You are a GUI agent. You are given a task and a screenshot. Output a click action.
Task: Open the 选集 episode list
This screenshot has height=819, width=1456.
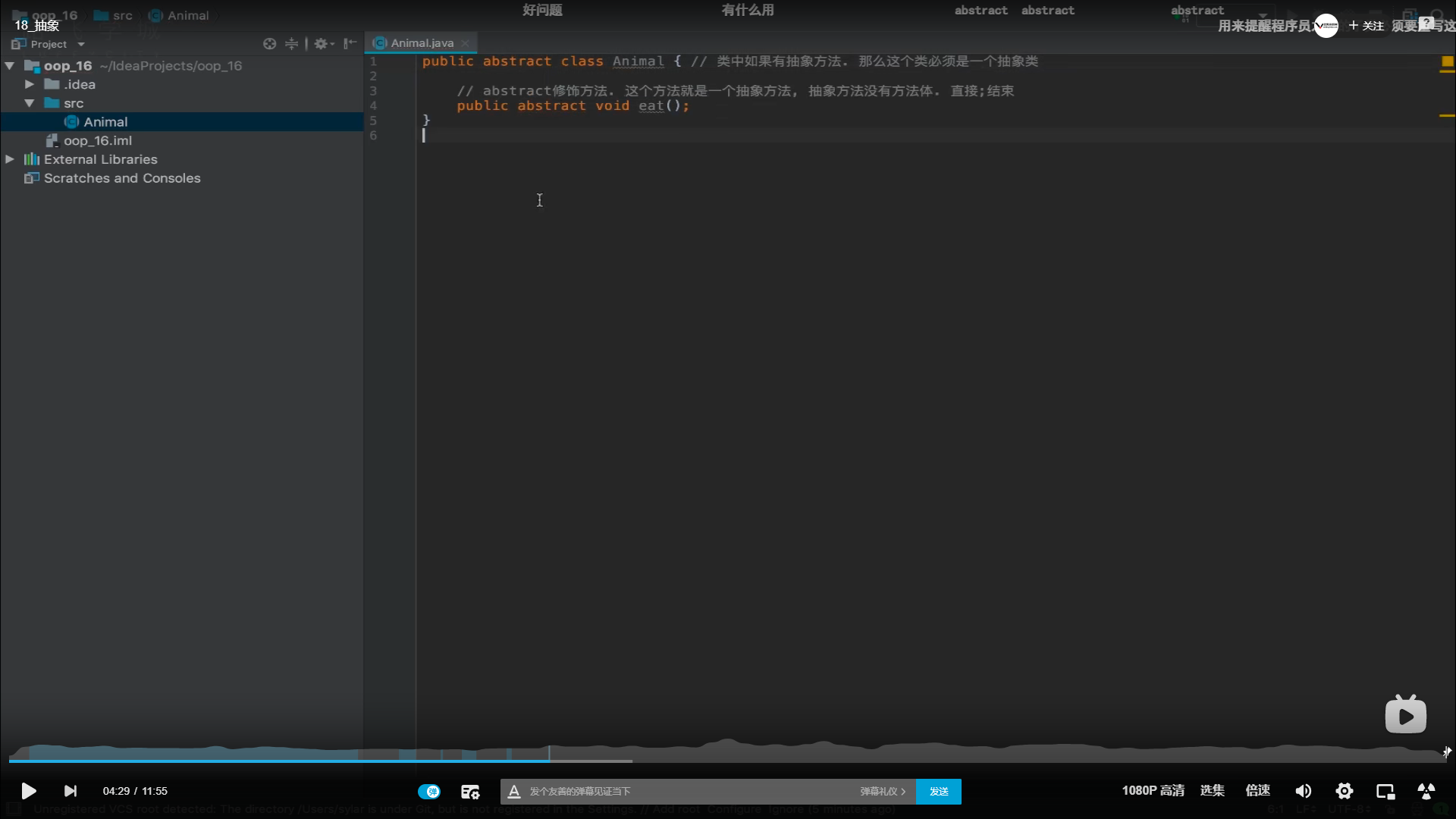[1212, 790]
